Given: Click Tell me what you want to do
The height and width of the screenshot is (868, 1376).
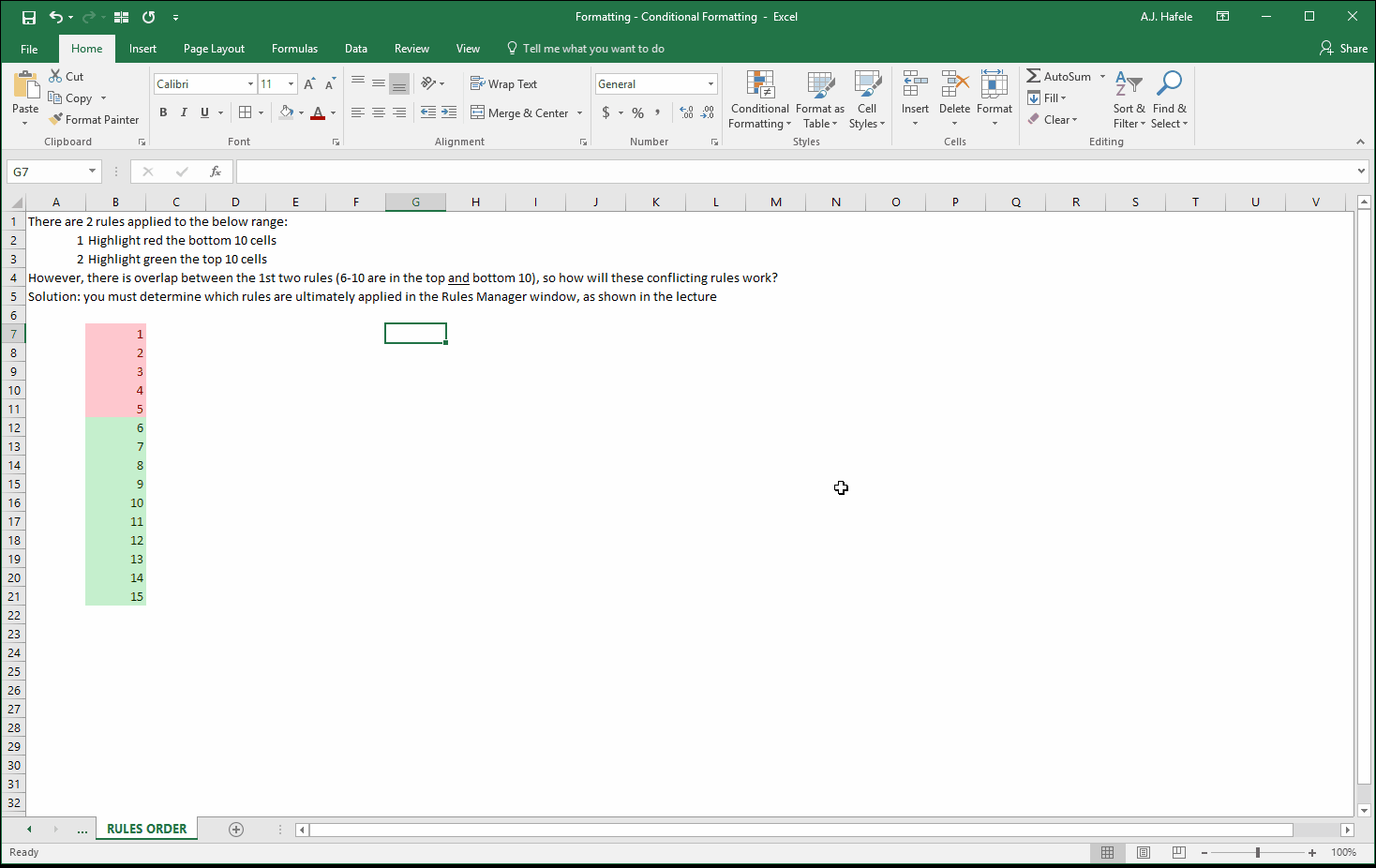Looking at the screenshot, I should click(586, 49).
